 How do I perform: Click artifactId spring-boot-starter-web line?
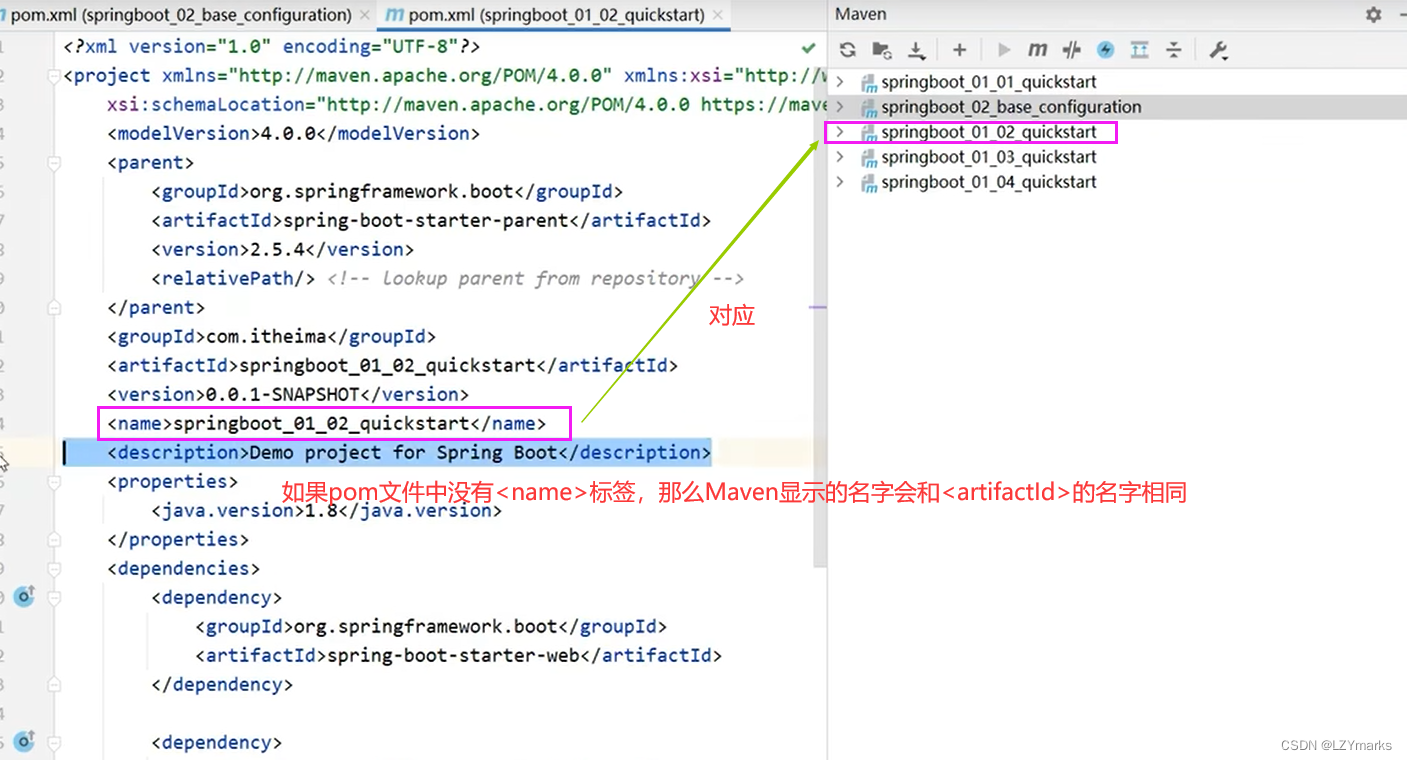click(458, 655)
